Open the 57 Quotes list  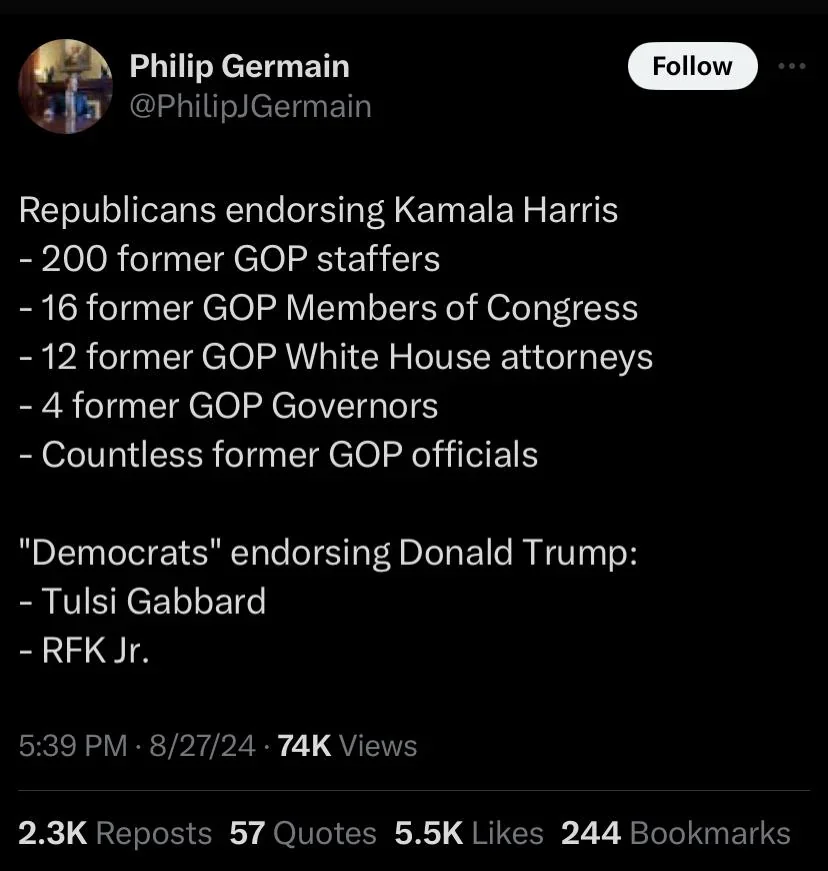pyautogui.click(x=303, y=833)
